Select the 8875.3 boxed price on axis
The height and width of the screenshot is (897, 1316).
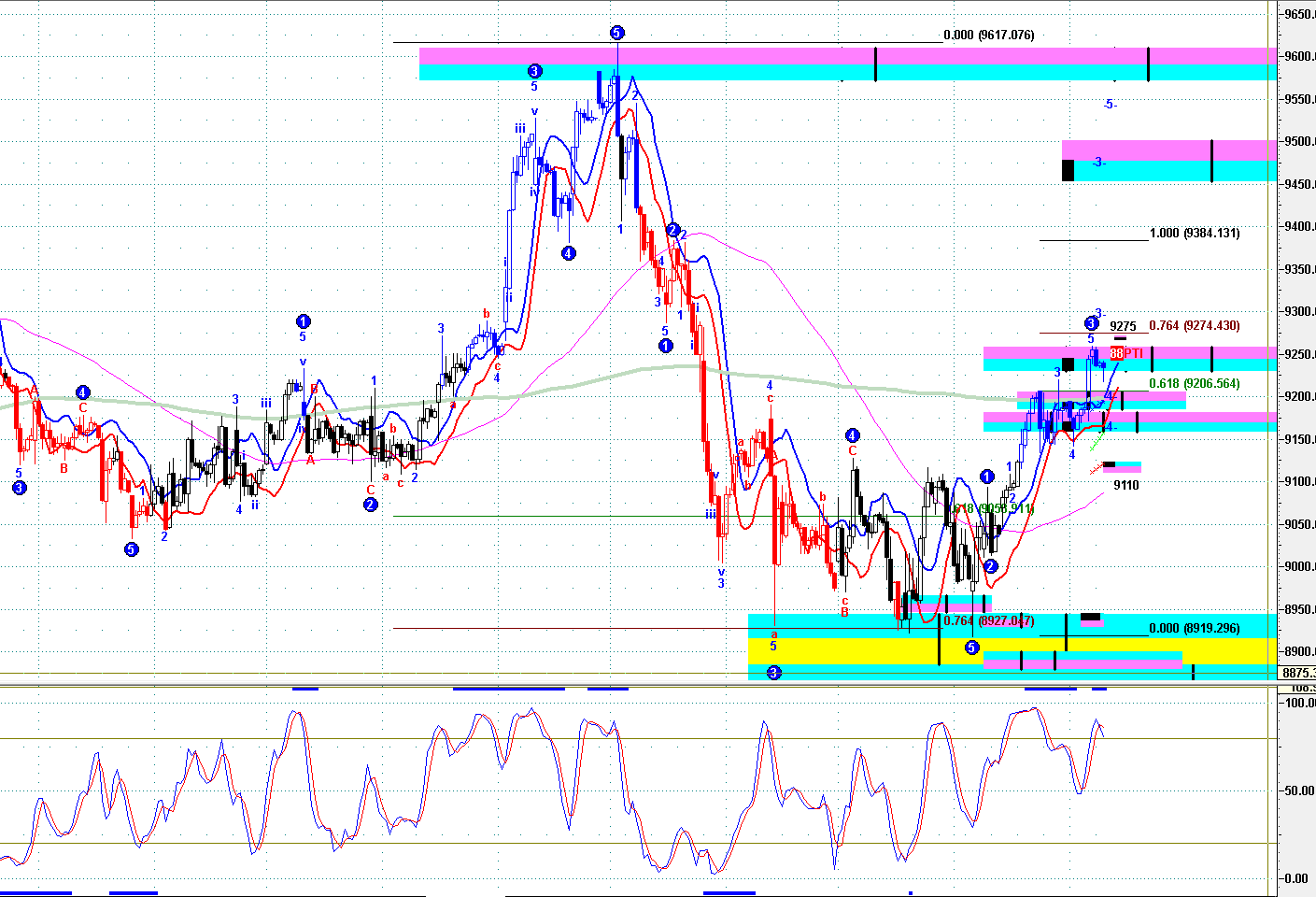(1297, 673)
